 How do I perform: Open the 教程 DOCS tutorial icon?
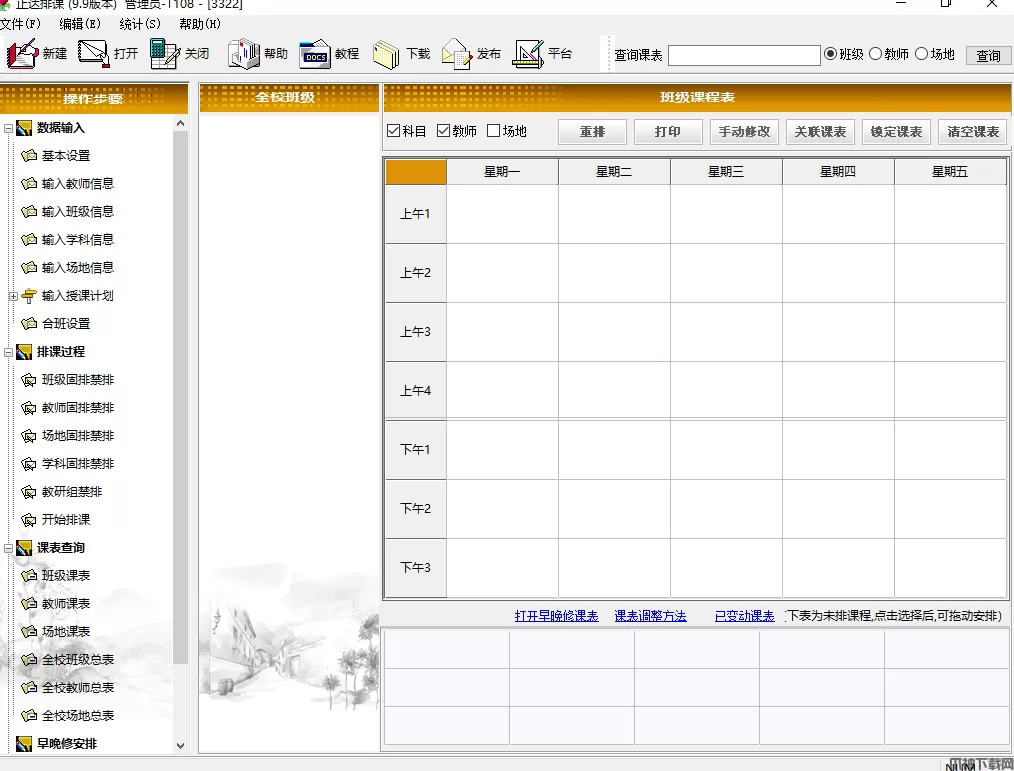point(315,54)
